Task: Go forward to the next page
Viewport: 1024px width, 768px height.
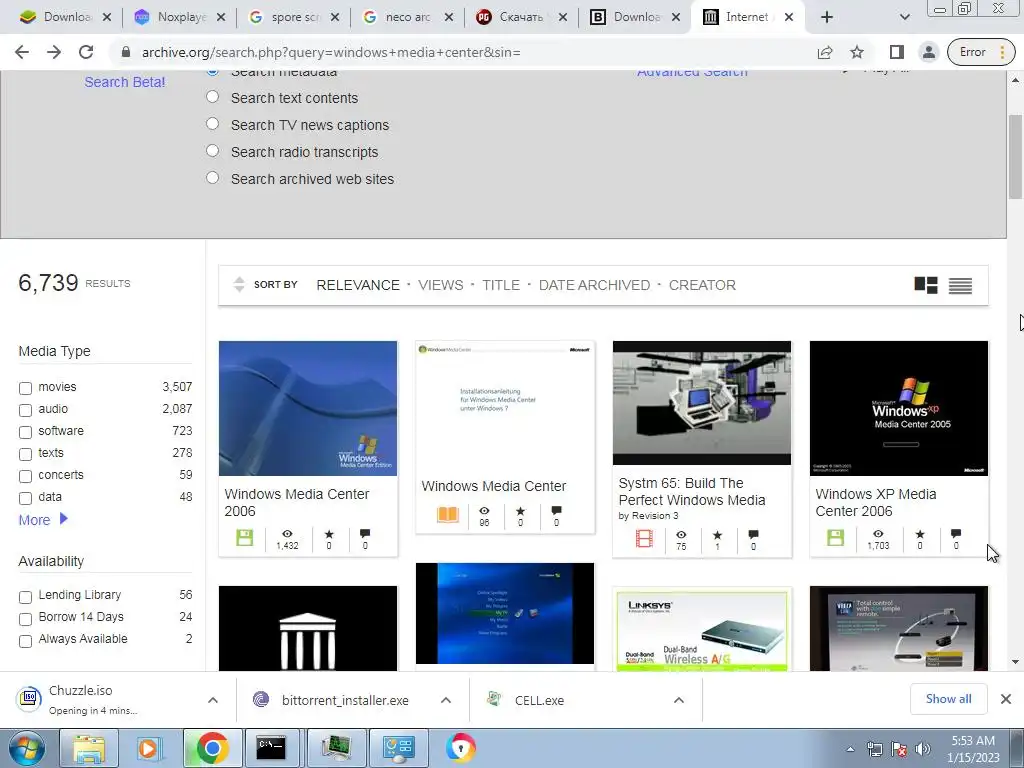Action: coord(54,52)
